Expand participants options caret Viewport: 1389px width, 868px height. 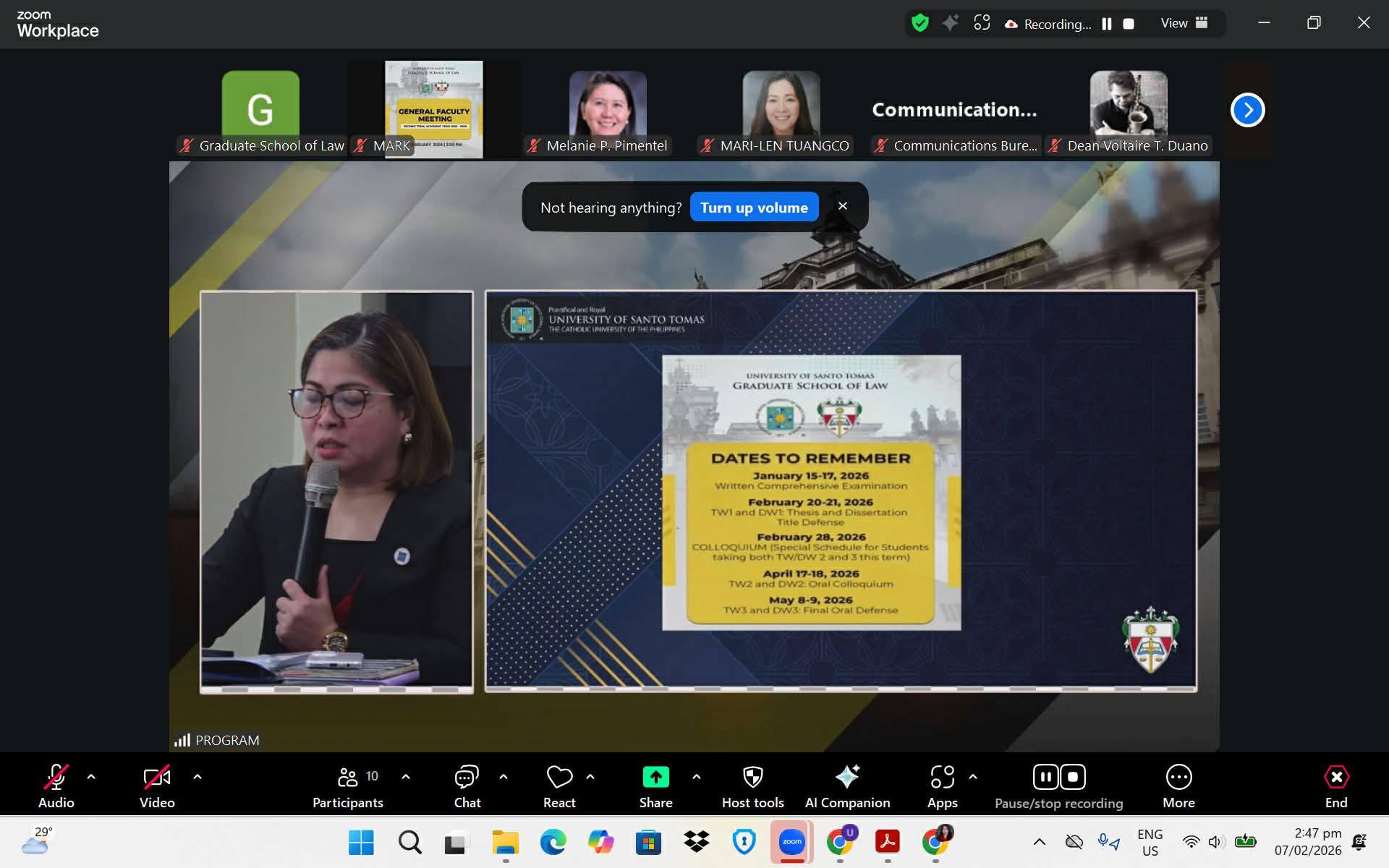[406, 777]
